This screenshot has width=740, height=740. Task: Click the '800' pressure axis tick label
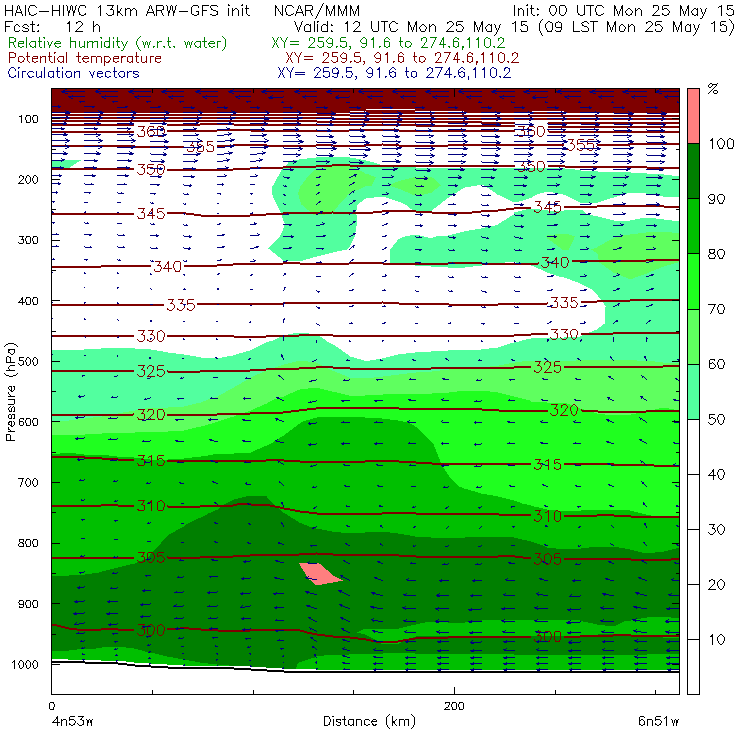(x=28, y=543)
